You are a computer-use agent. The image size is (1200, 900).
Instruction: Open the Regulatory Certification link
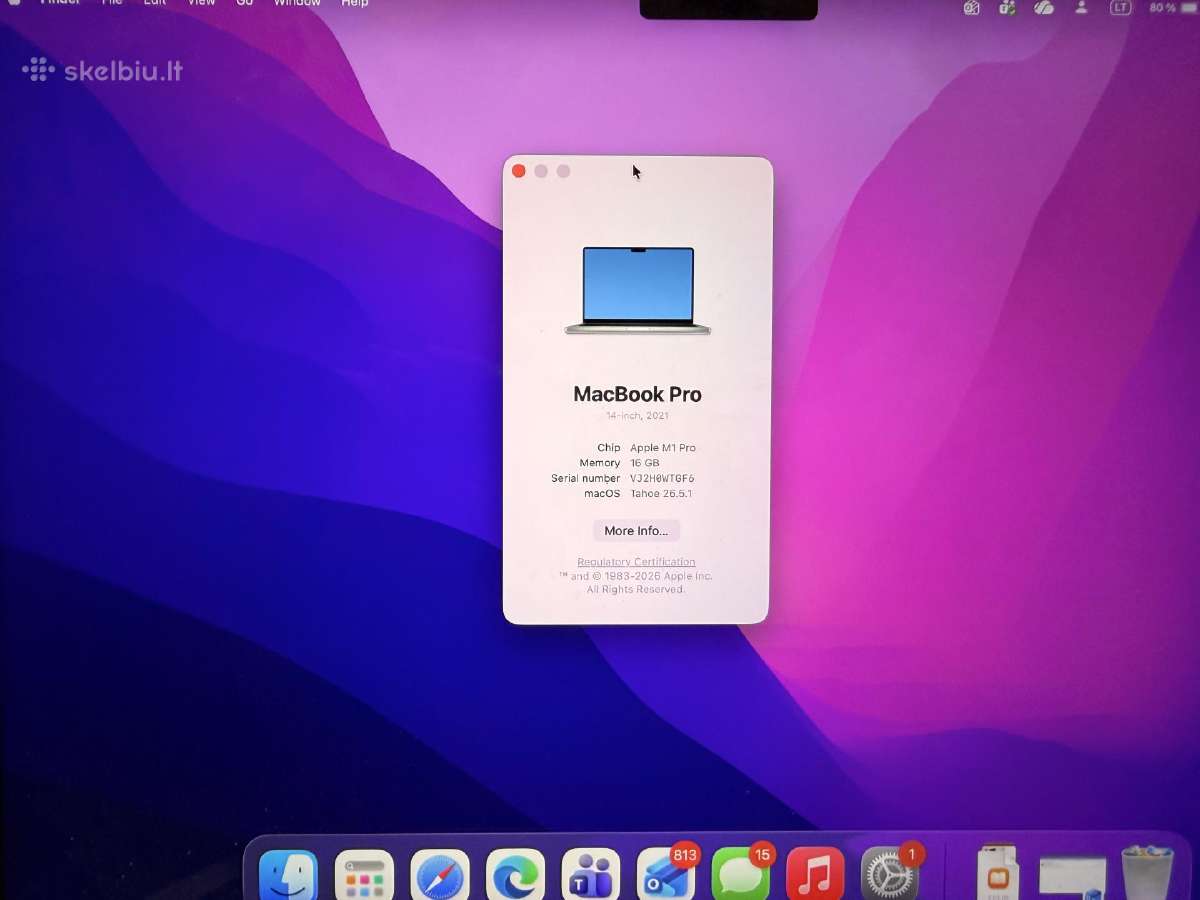coord(636,562)
